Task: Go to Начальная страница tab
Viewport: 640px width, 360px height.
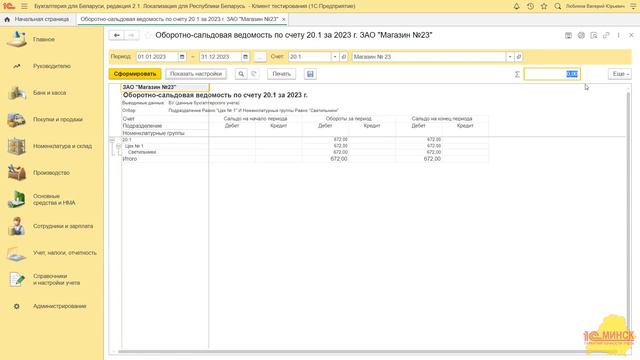Action: [37, 19]
